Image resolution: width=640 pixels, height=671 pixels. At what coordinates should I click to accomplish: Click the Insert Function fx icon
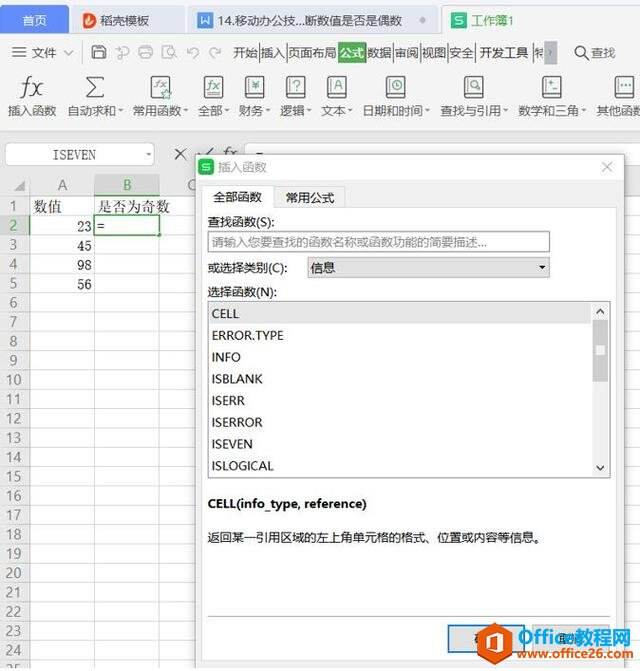coord(31,87)
